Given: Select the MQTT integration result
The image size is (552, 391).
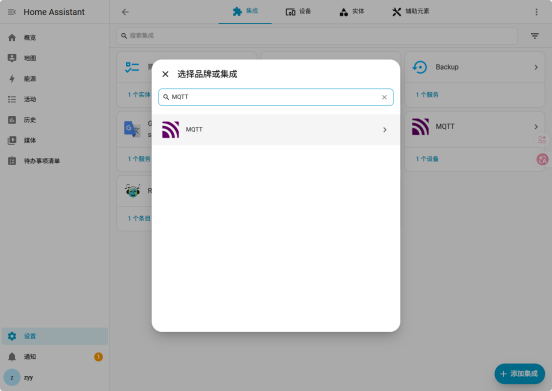Looking at the screenshot, I should click(x=276, y=130).
